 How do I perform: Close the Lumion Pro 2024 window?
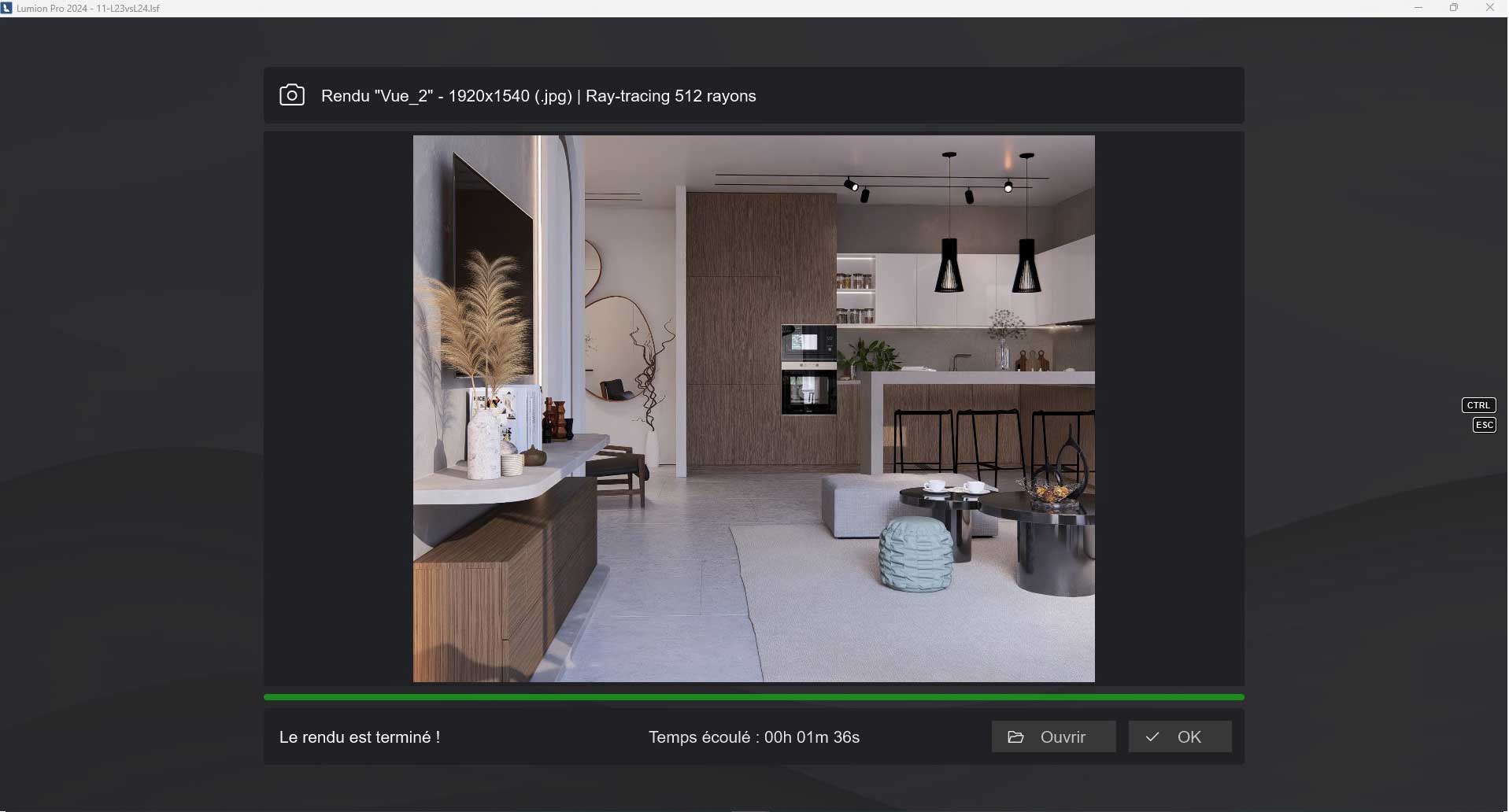[x=1489, y=8]
